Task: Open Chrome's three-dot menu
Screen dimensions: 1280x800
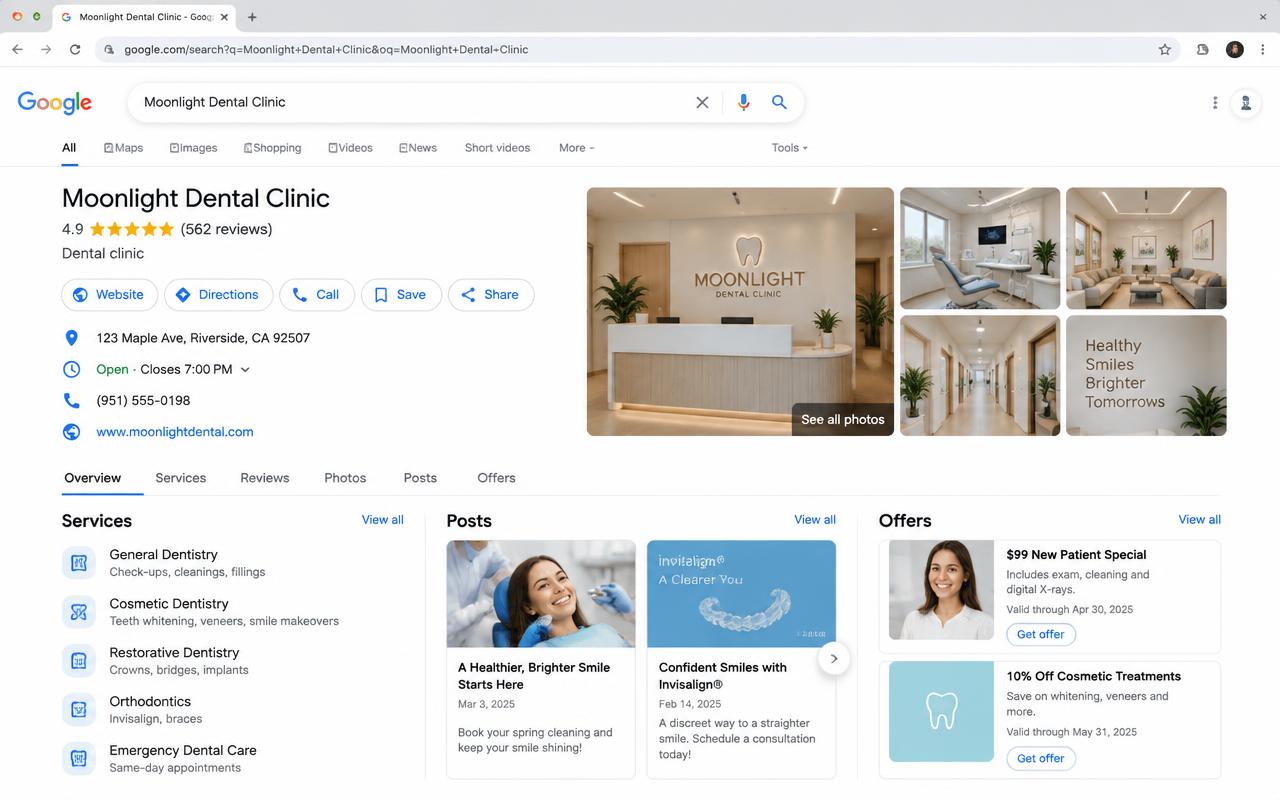Action: [1264, 49]
